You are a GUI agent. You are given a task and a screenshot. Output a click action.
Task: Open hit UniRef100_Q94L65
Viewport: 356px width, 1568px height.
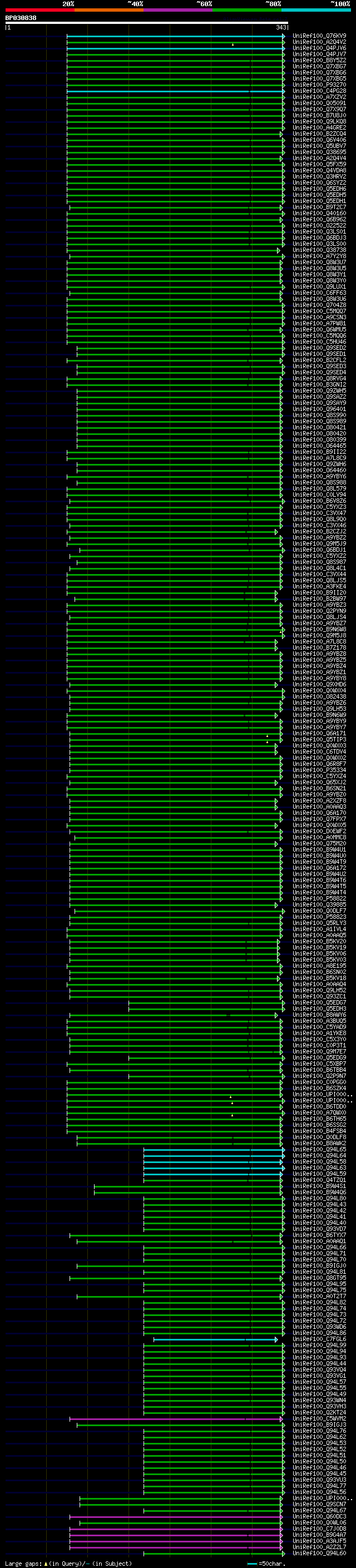(319, 1150)
